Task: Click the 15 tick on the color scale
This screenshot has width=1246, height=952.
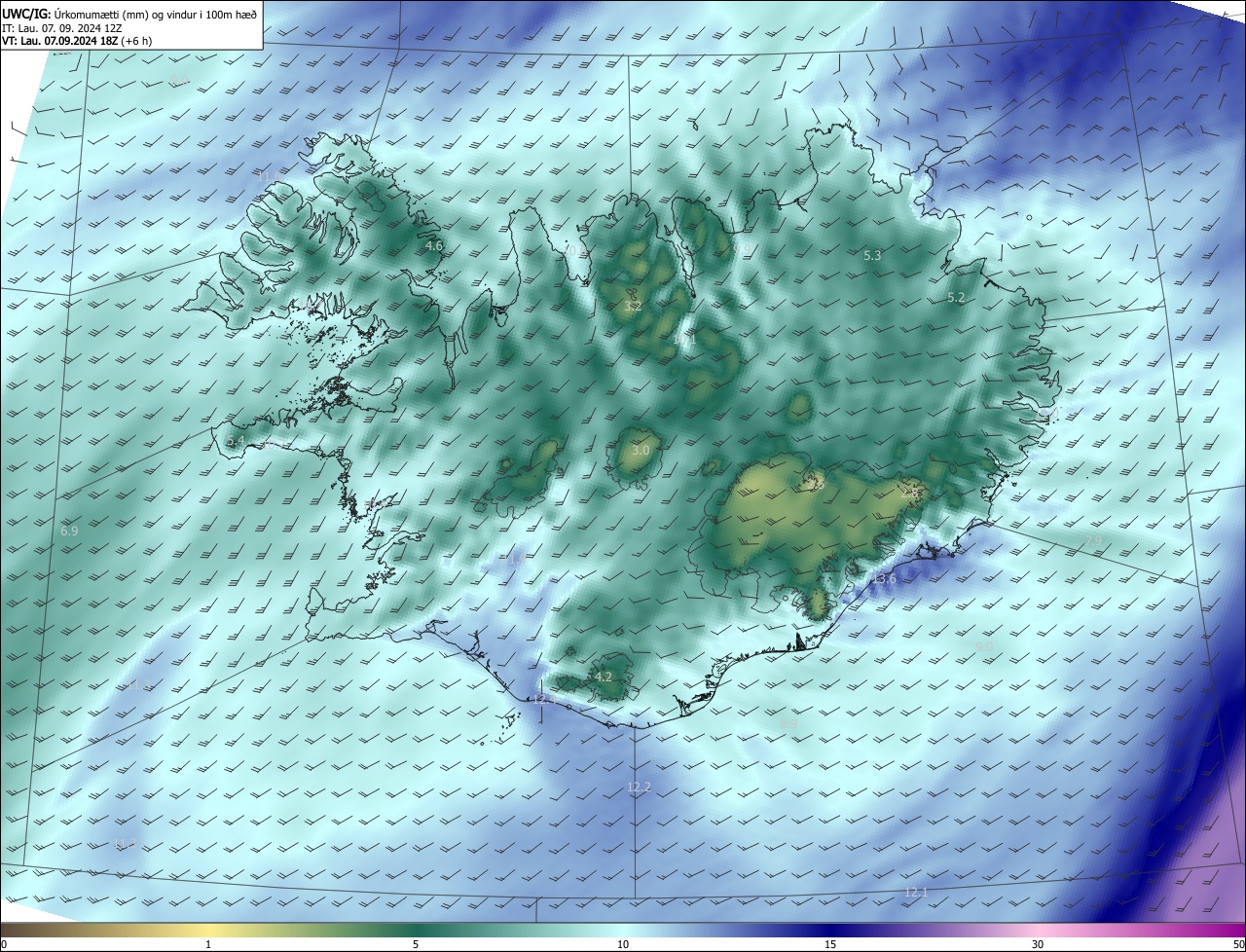Action: [x=830, y=944]
